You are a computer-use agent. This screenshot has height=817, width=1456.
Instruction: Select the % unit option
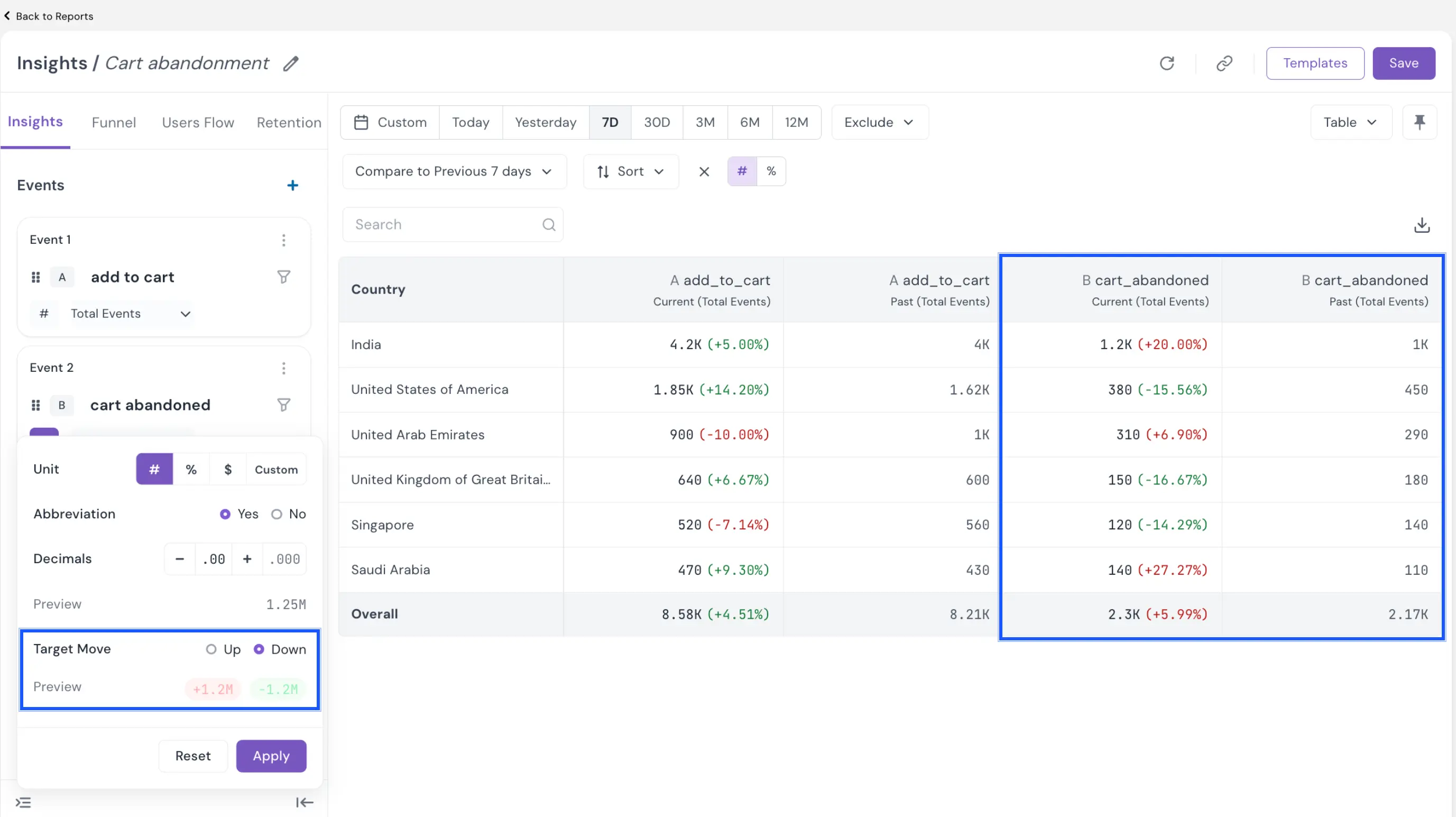point(191,469)
